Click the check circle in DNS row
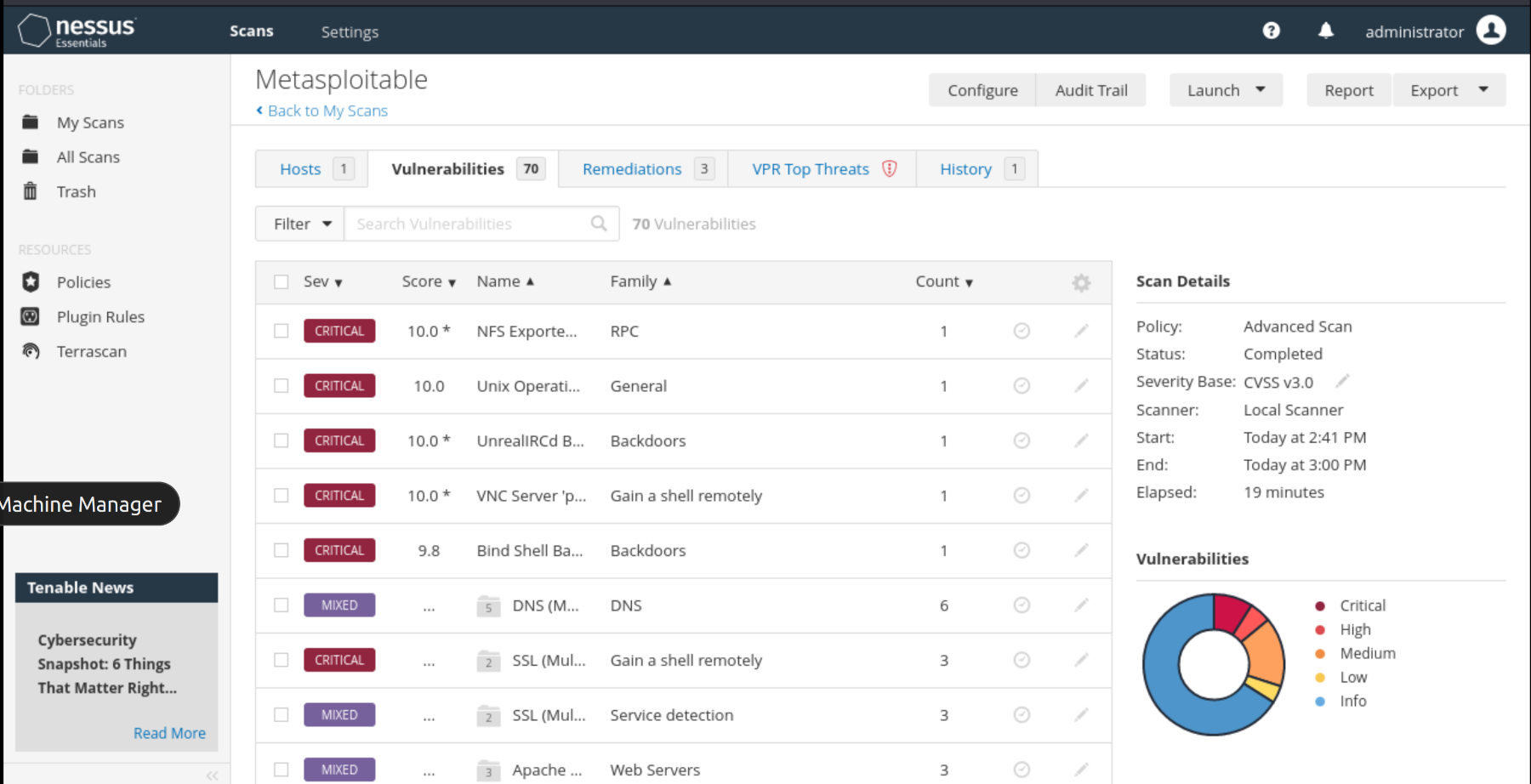1531x784 pixels. (1022, 605)
